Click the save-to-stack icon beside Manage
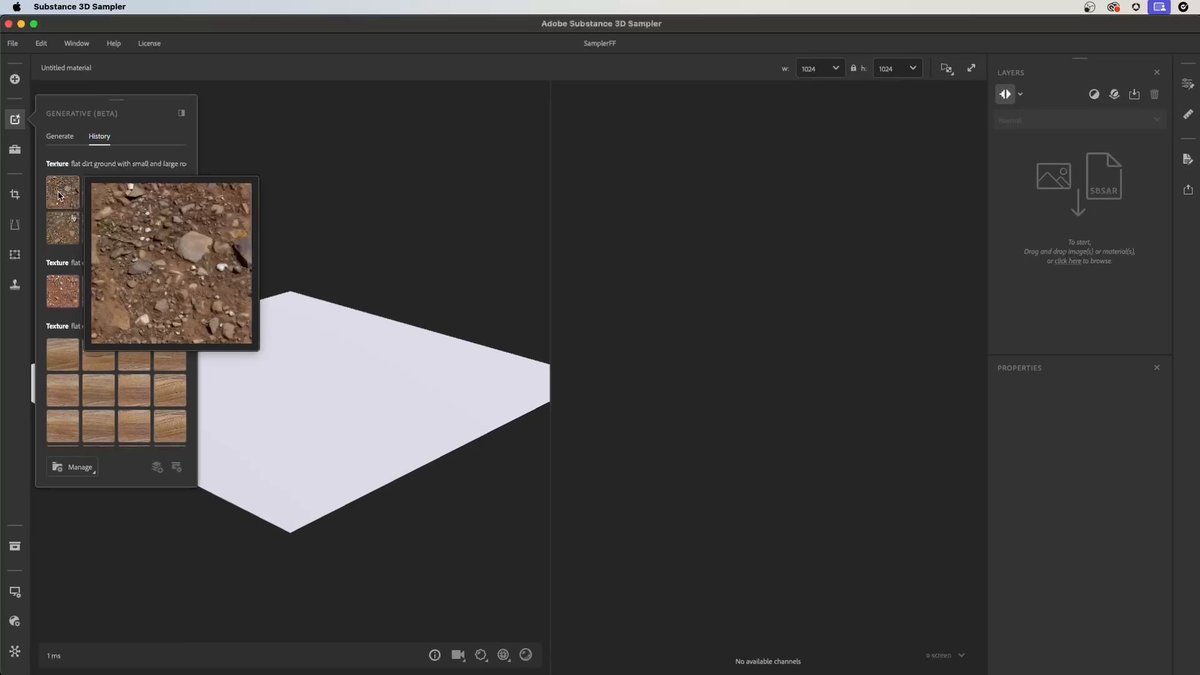1200x675 pixels. pyautogui.click(x=157, y=467)
